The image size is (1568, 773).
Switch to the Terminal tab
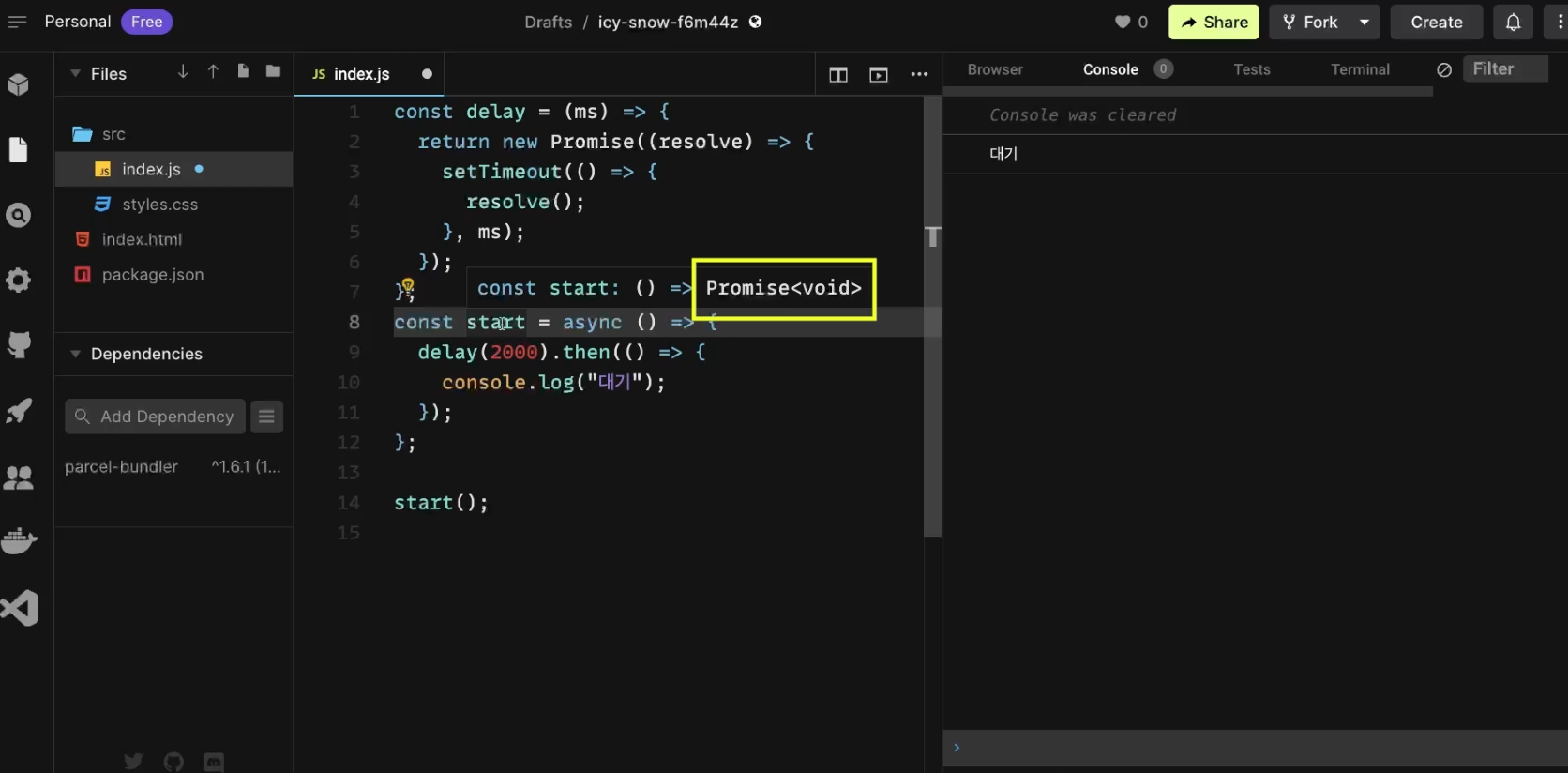[x=1360, y=69]
